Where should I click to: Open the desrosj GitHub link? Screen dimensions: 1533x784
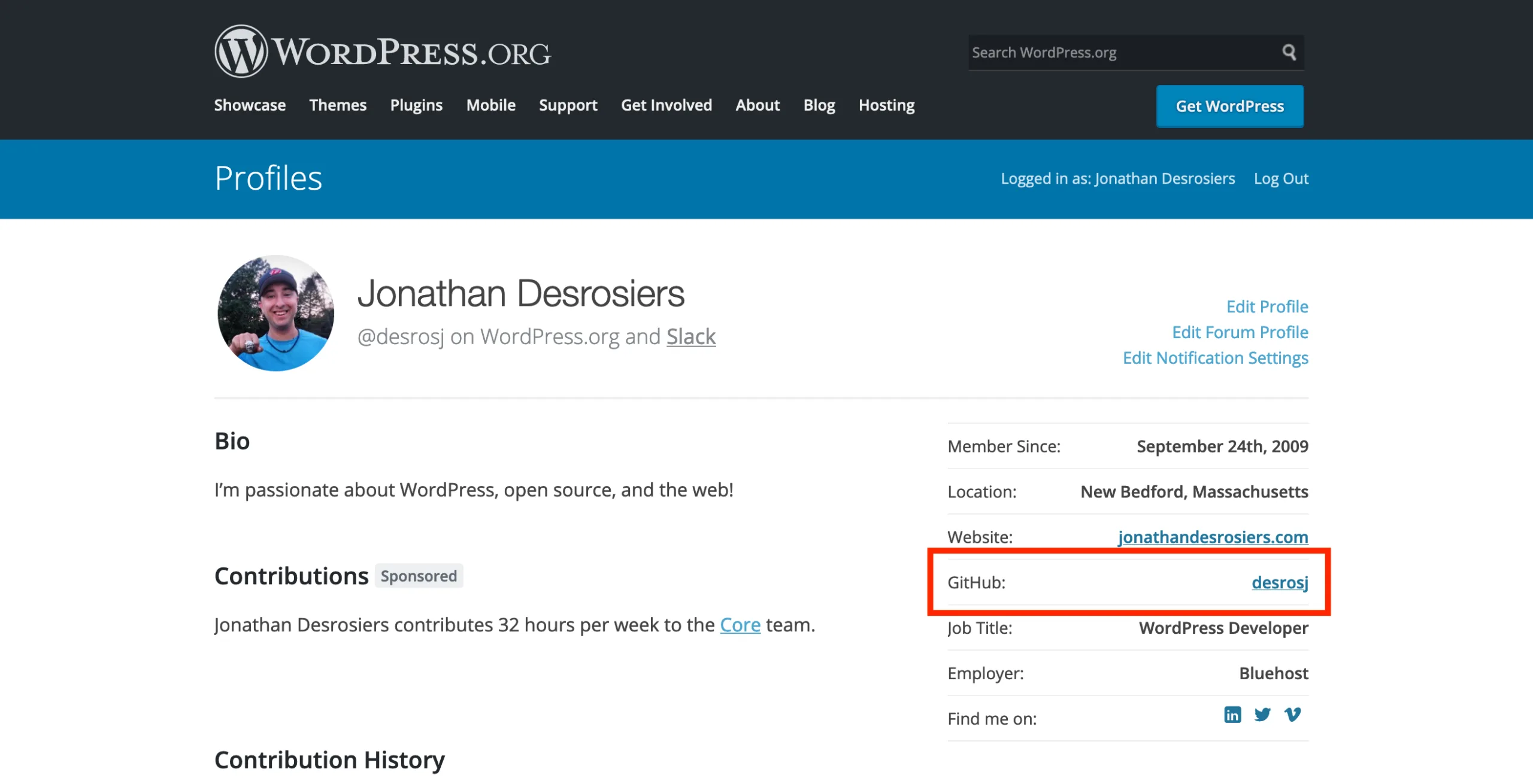coord(1280,582)
